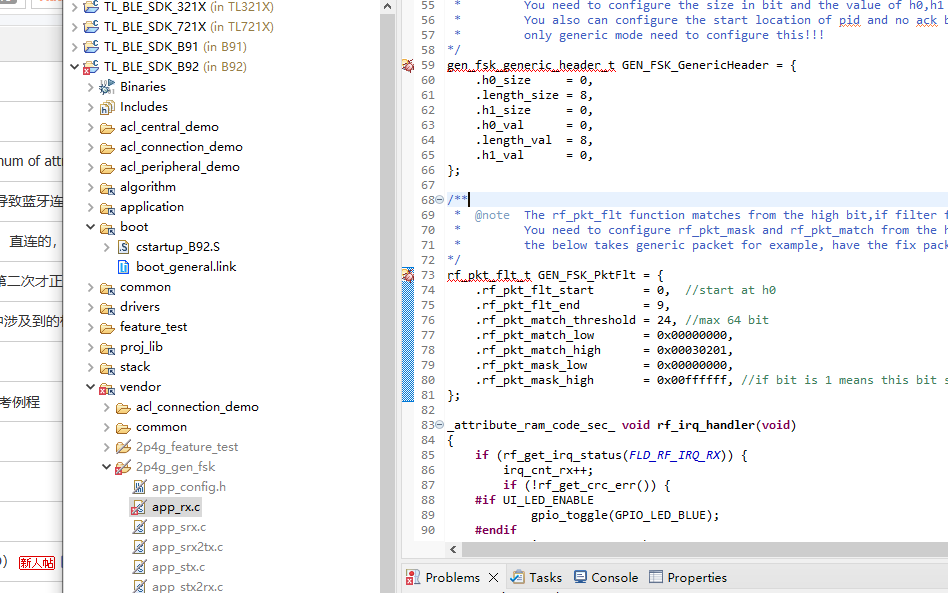Collapse the vendor folder
The image size is (948, 593).
(90, 387)
